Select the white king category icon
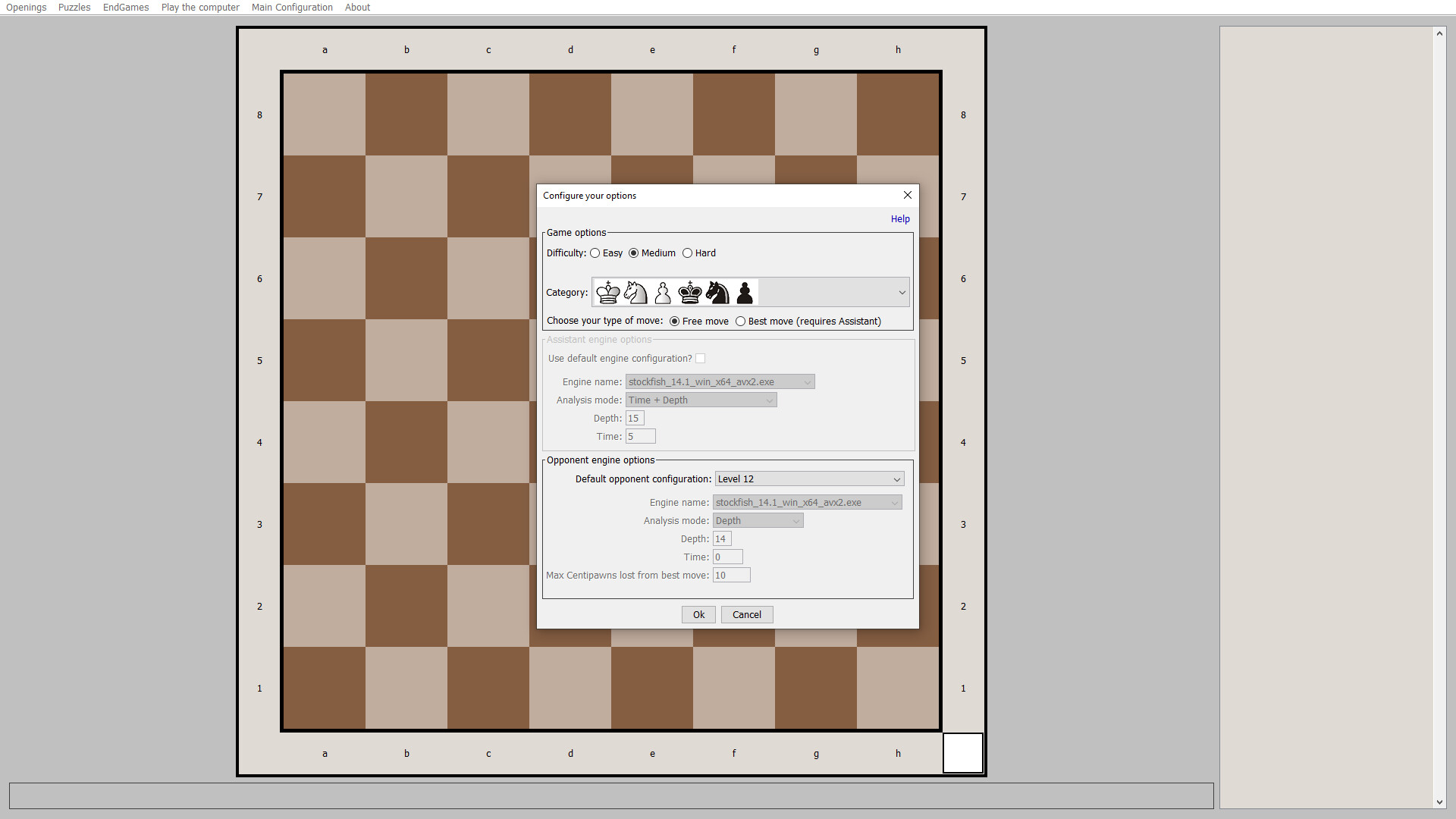Viewport: 1456px width, 819px height. [608, 292]
